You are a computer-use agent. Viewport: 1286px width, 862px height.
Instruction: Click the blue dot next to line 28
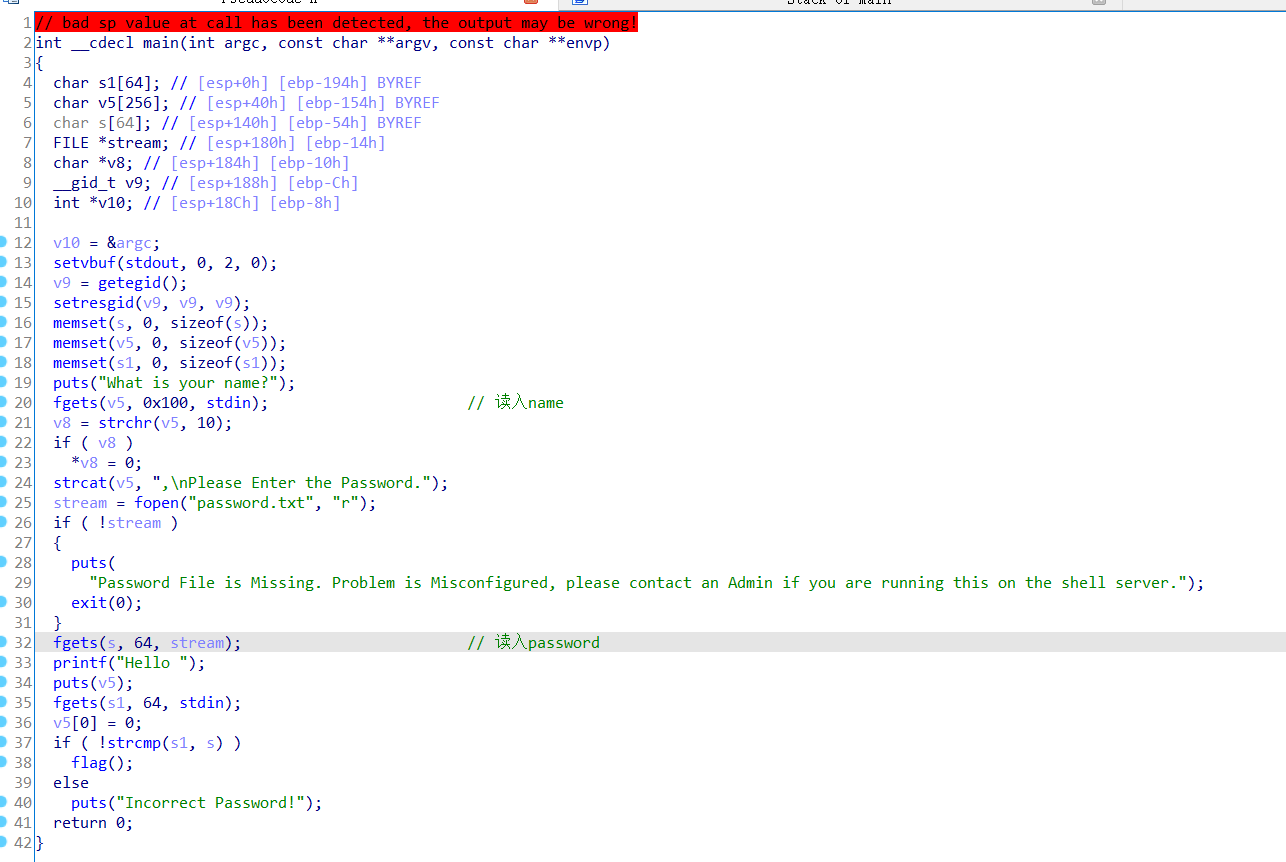(x=5, y=562)
